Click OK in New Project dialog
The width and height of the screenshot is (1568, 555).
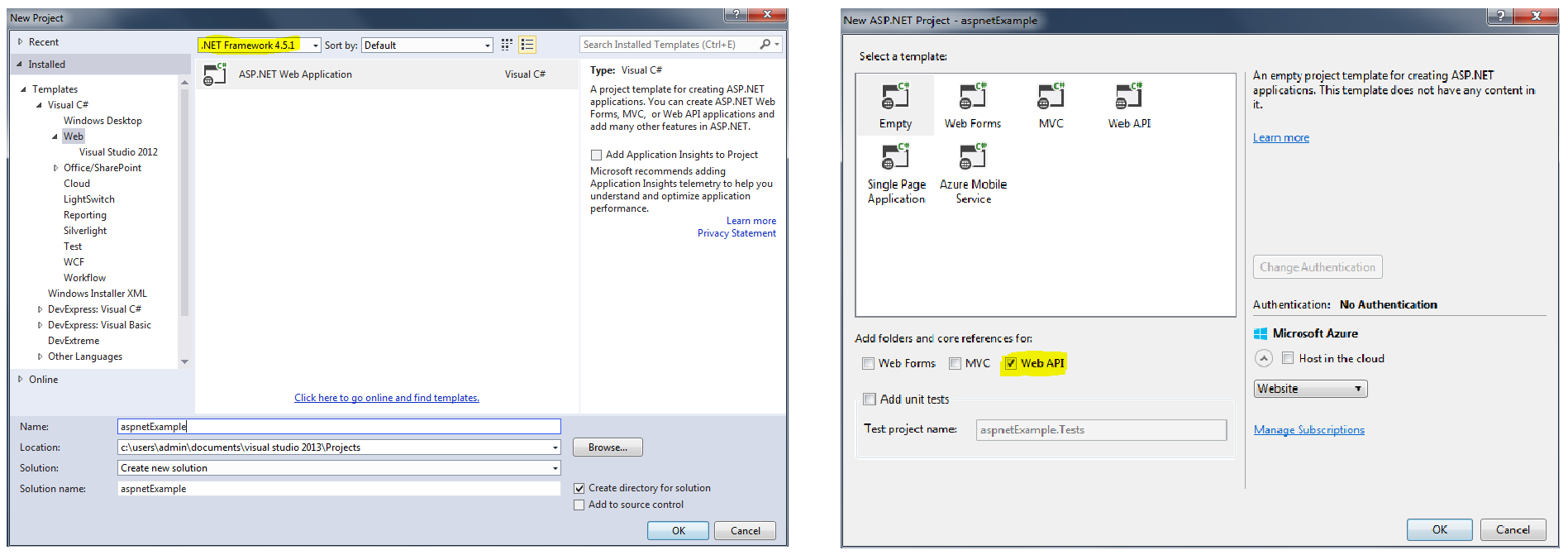pos(678,531)
